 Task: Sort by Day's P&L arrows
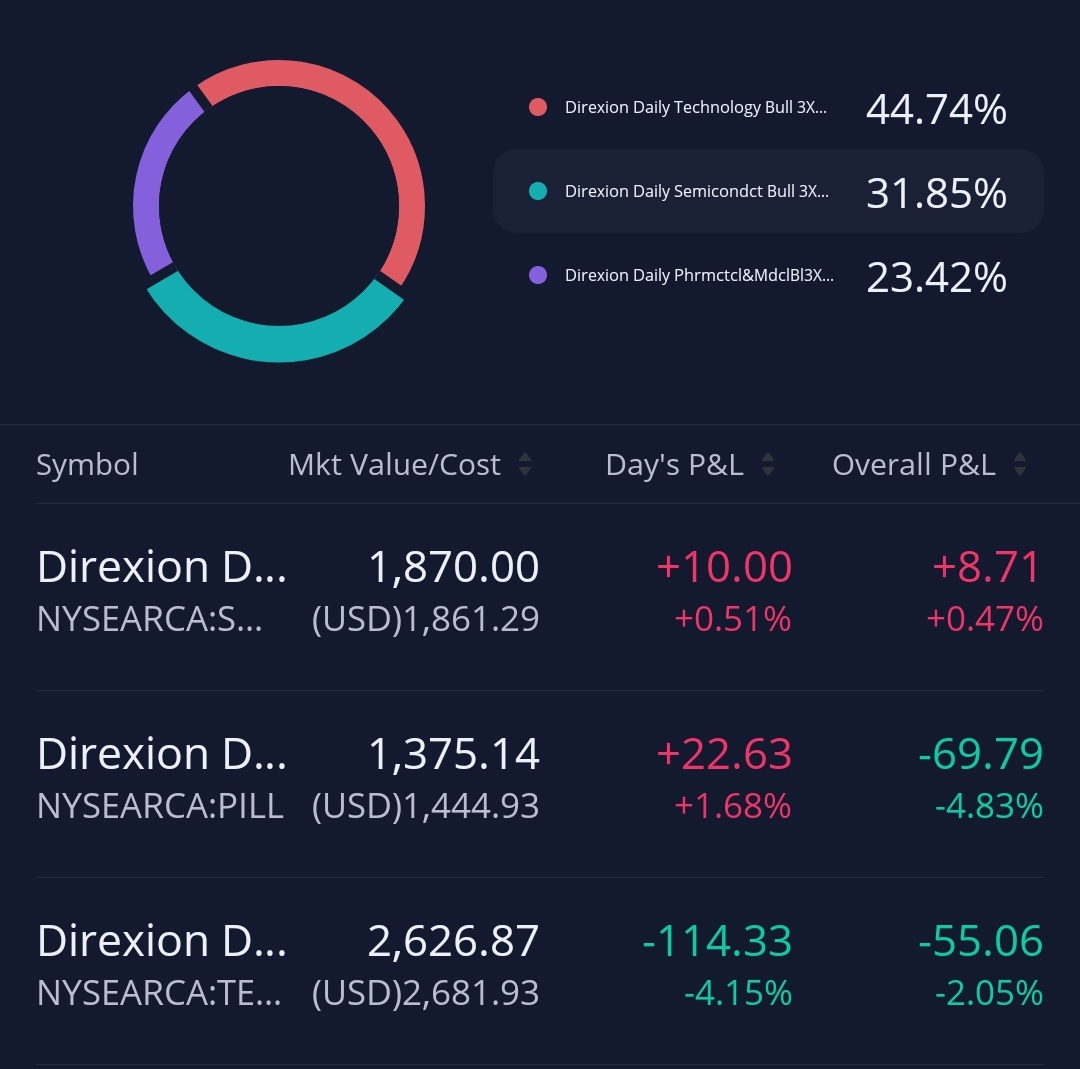click(x=768, y=464)
